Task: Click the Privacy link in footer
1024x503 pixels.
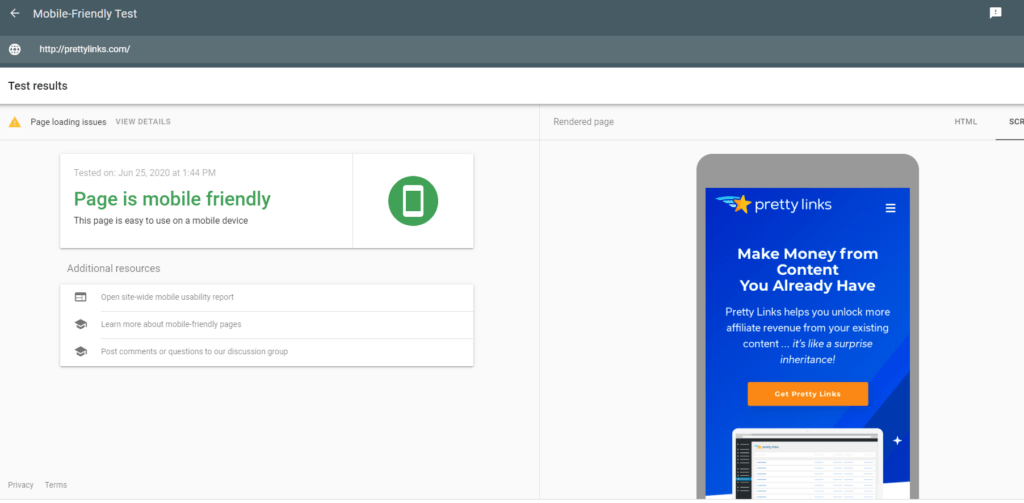Action: [21, 485]
